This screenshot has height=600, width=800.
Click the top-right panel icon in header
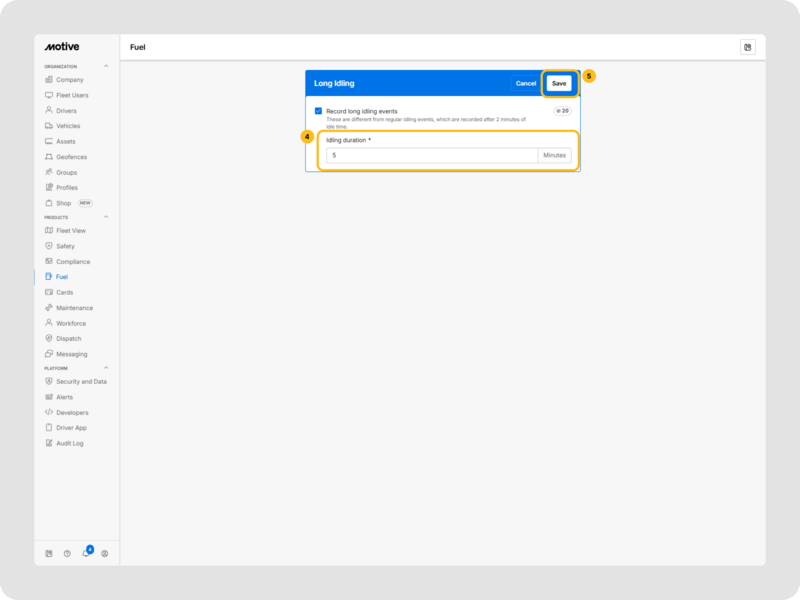click(x=747, y=47)
